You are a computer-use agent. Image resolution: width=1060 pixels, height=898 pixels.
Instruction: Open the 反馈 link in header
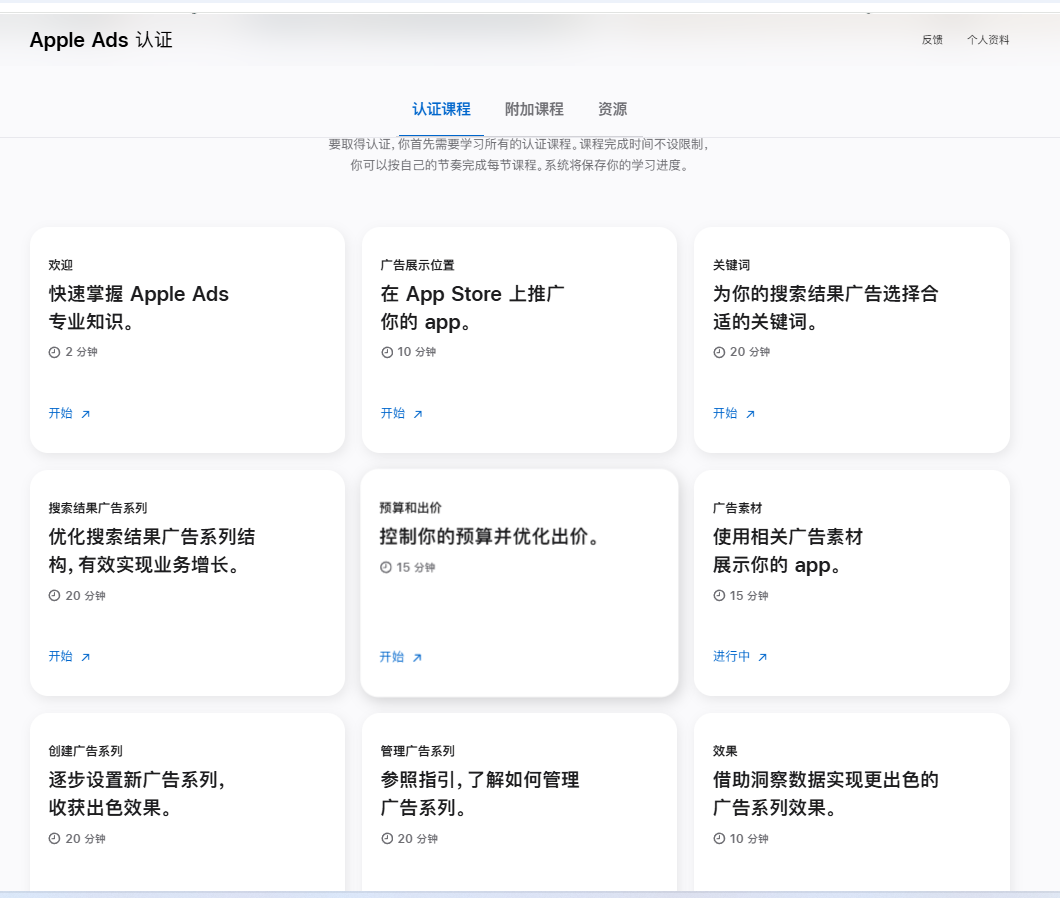pyautogui.click(x=932, y=40)
